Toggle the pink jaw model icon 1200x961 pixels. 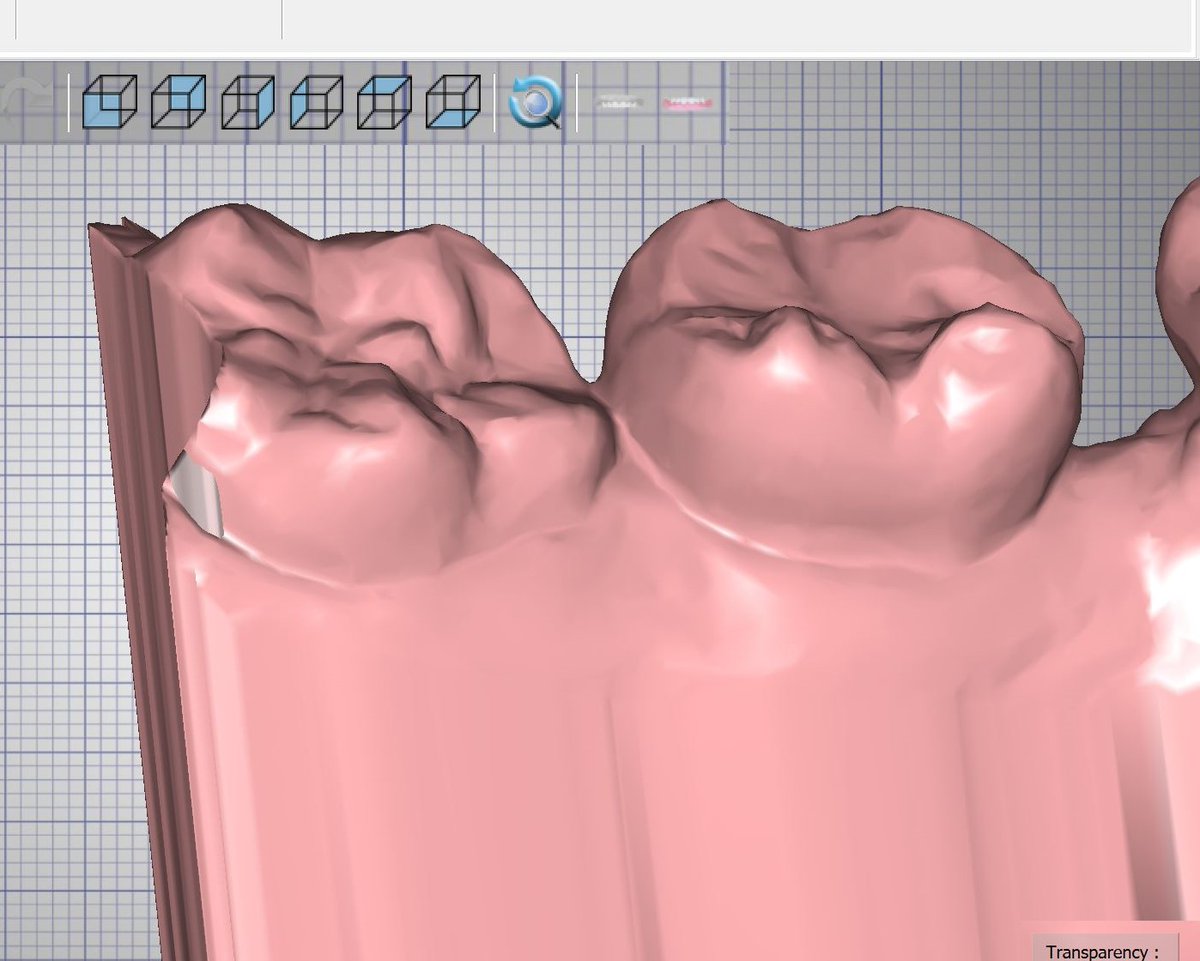(688, 102)
